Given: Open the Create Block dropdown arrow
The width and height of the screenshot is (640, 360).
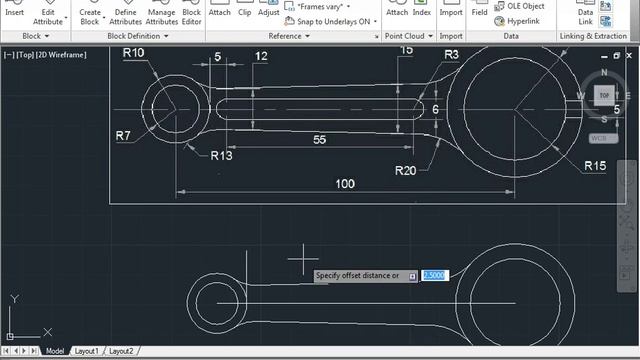Looking at the screenshot, I should click(x=104, y=18).
